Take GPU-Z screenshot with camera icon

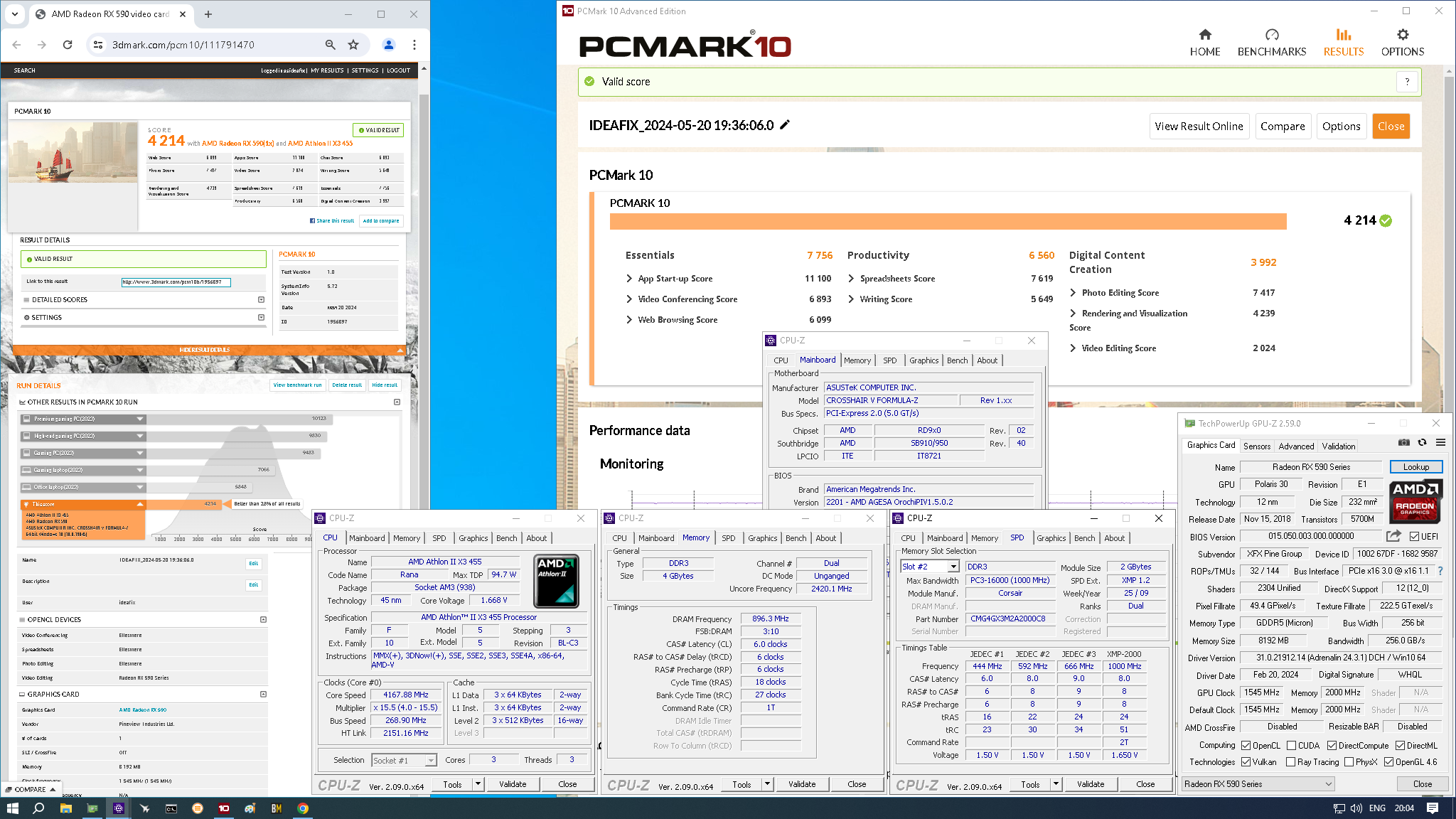coord(1403,442)
